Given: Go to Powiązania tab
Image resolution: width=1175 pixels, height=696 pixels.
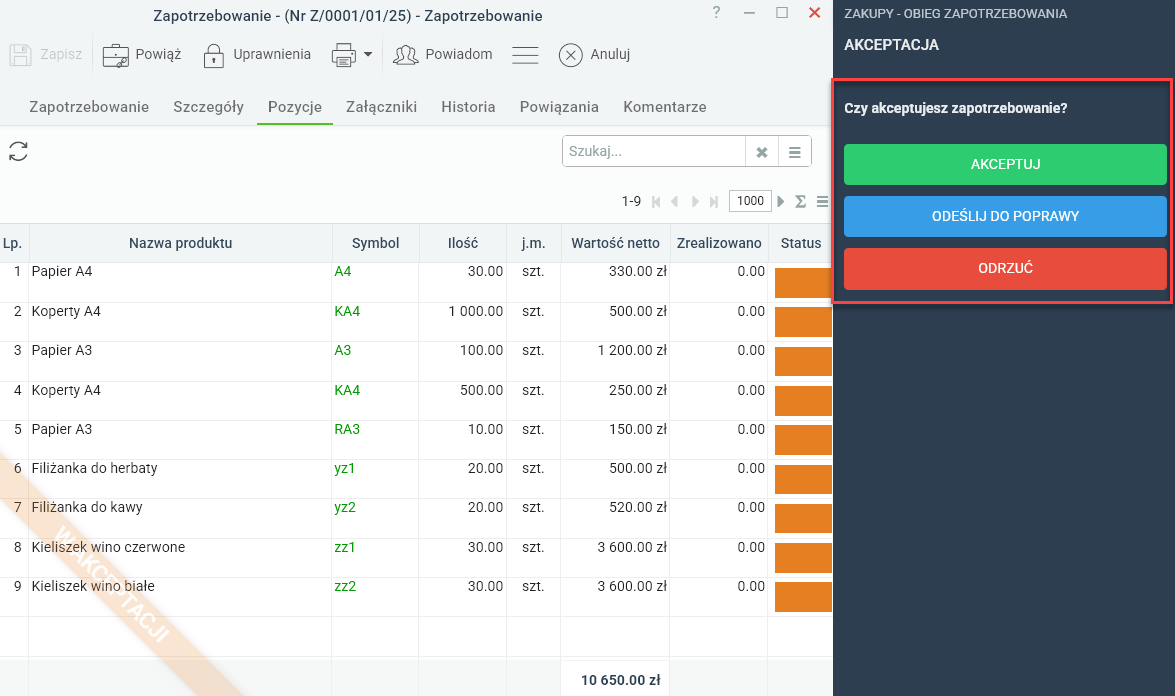Looking at the screenshot, I should pyautogui.click(x=559, y=107).
